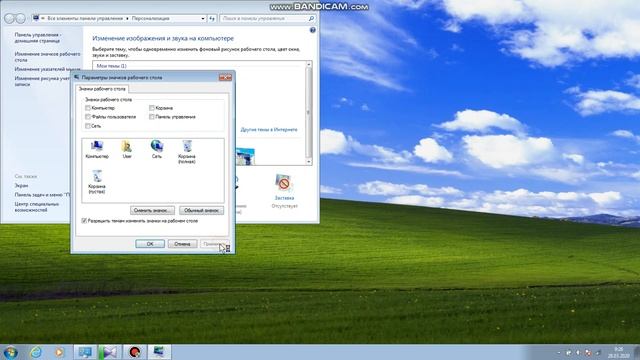Enable the Файлы пользователя checkbox

[x=88, y=117]
